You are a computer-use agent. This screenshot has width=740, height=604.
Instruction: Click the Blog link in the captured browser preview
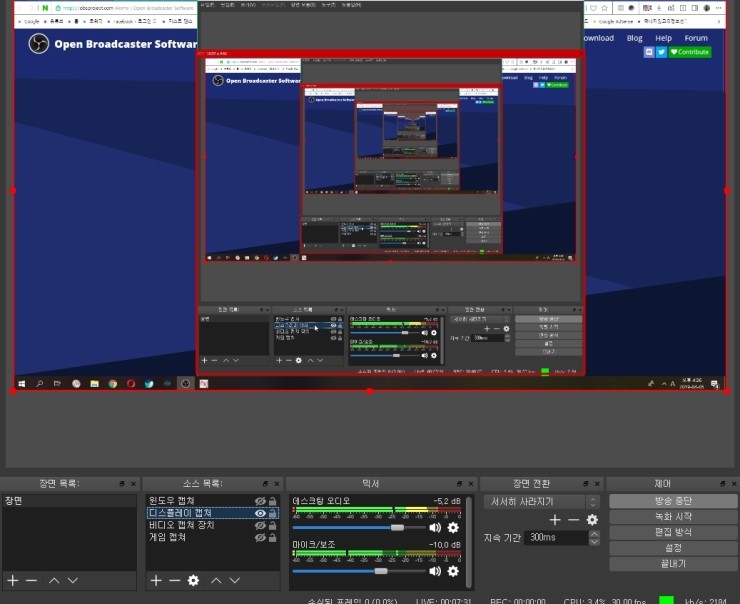click(634, 38)
